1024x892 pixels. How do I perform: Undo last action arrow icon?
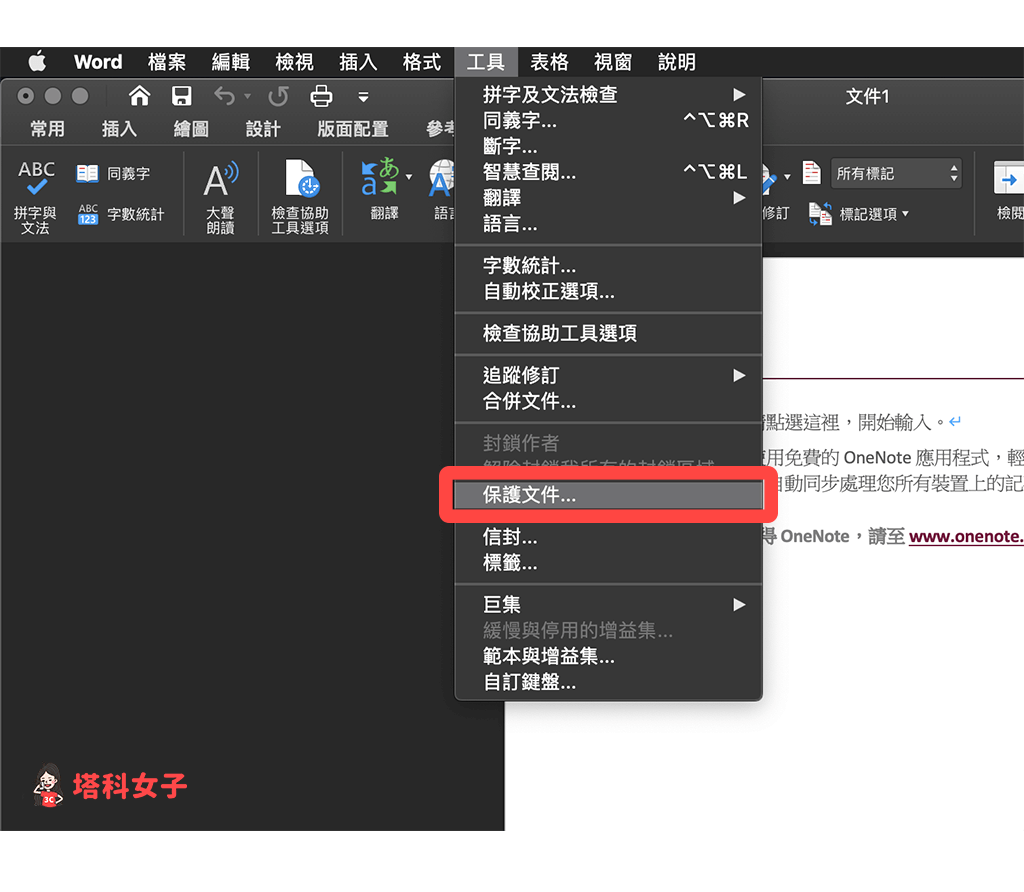click(224, 96)
